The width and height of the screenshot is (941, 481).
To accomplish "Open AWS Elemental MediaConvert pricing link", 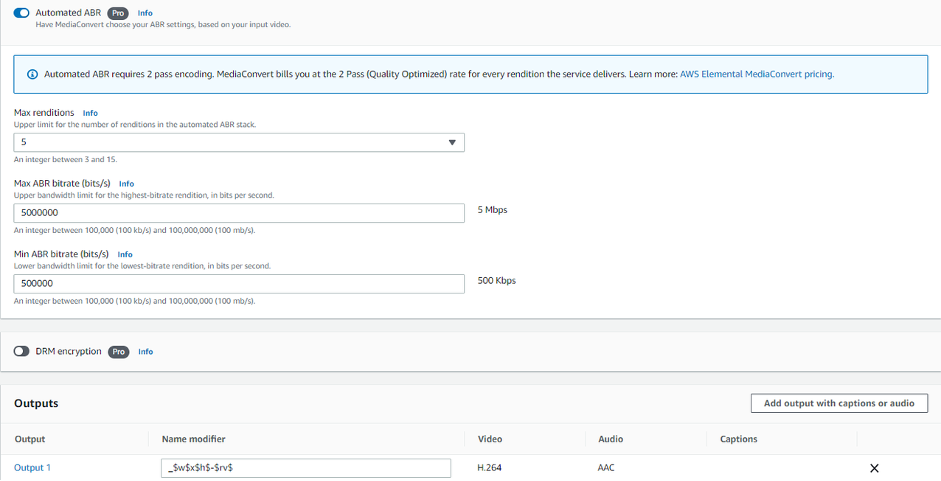I will [x=757, y=74].
